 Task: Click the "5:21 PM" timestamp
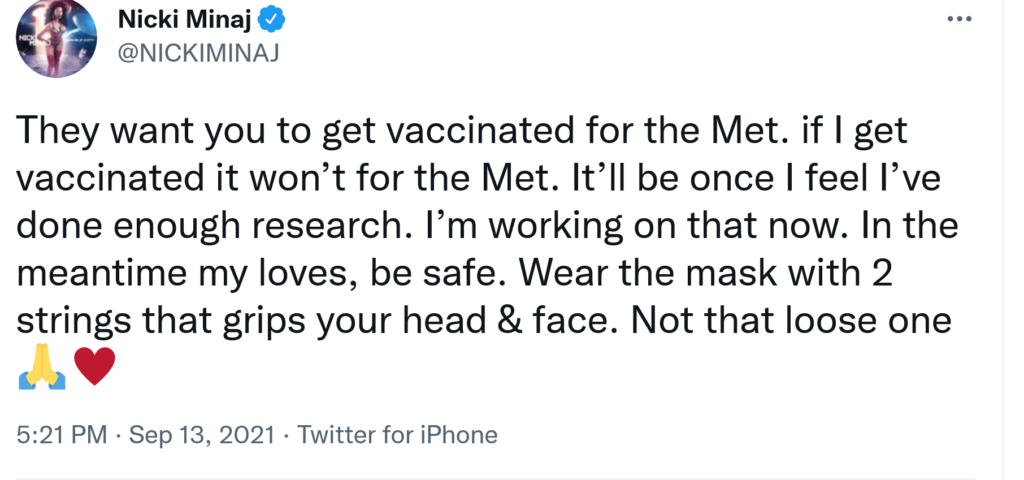click(x=59, y=435)
